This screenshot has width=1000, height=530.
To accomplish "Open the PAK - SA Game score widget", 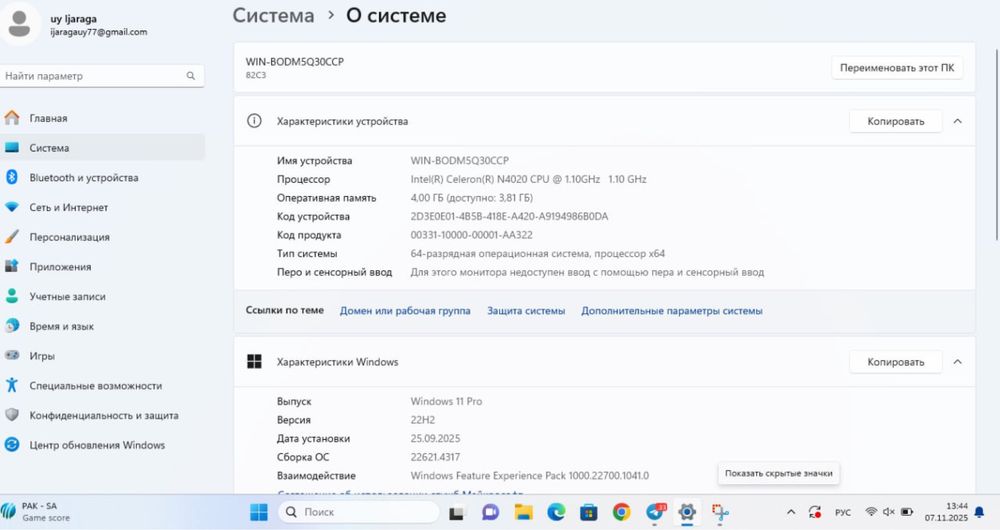I will pyautogui.click(x=37, y=512).
